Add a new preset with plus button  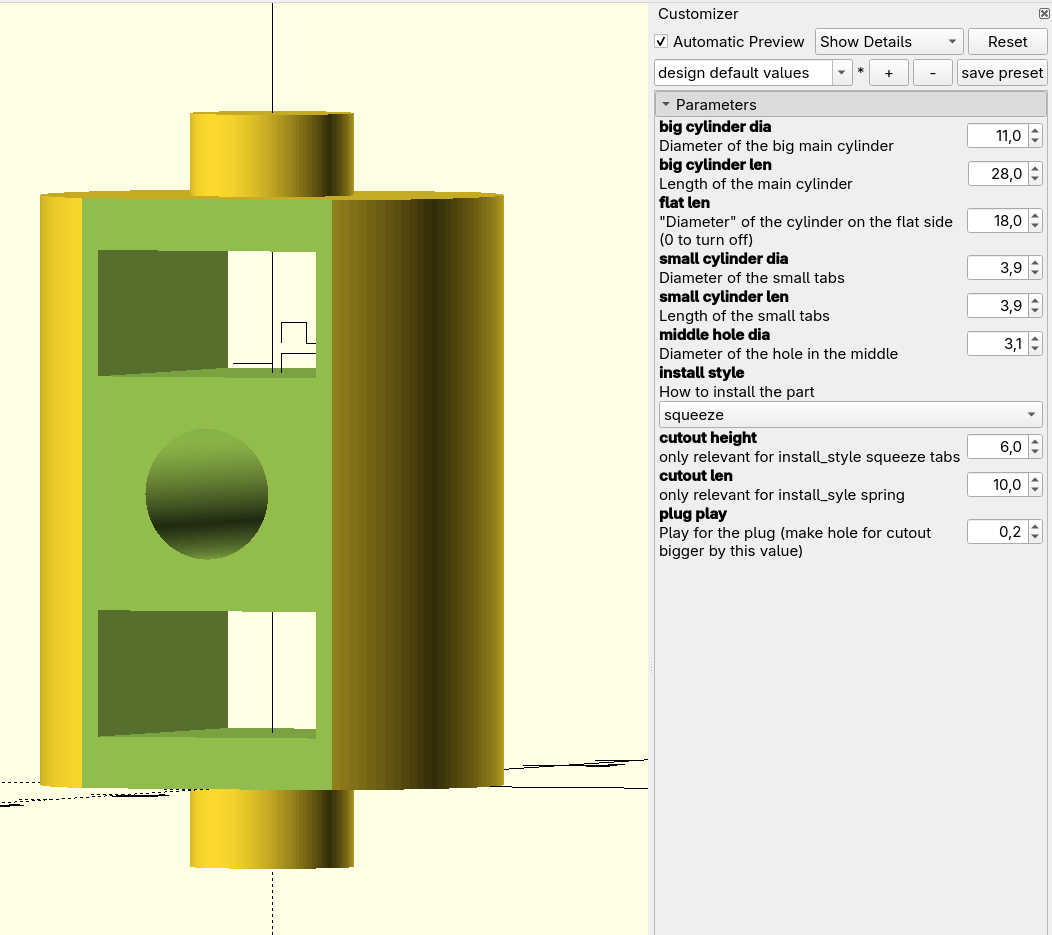click(889, 72)
